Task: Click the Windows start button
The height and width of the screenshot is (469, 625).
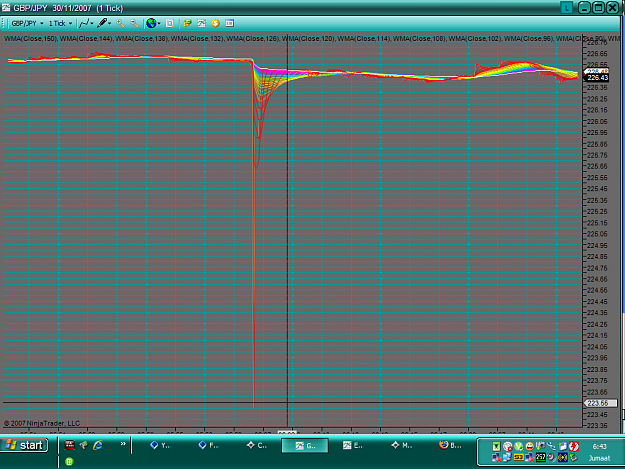Action: pyautogui.click(x=24, y=445)
